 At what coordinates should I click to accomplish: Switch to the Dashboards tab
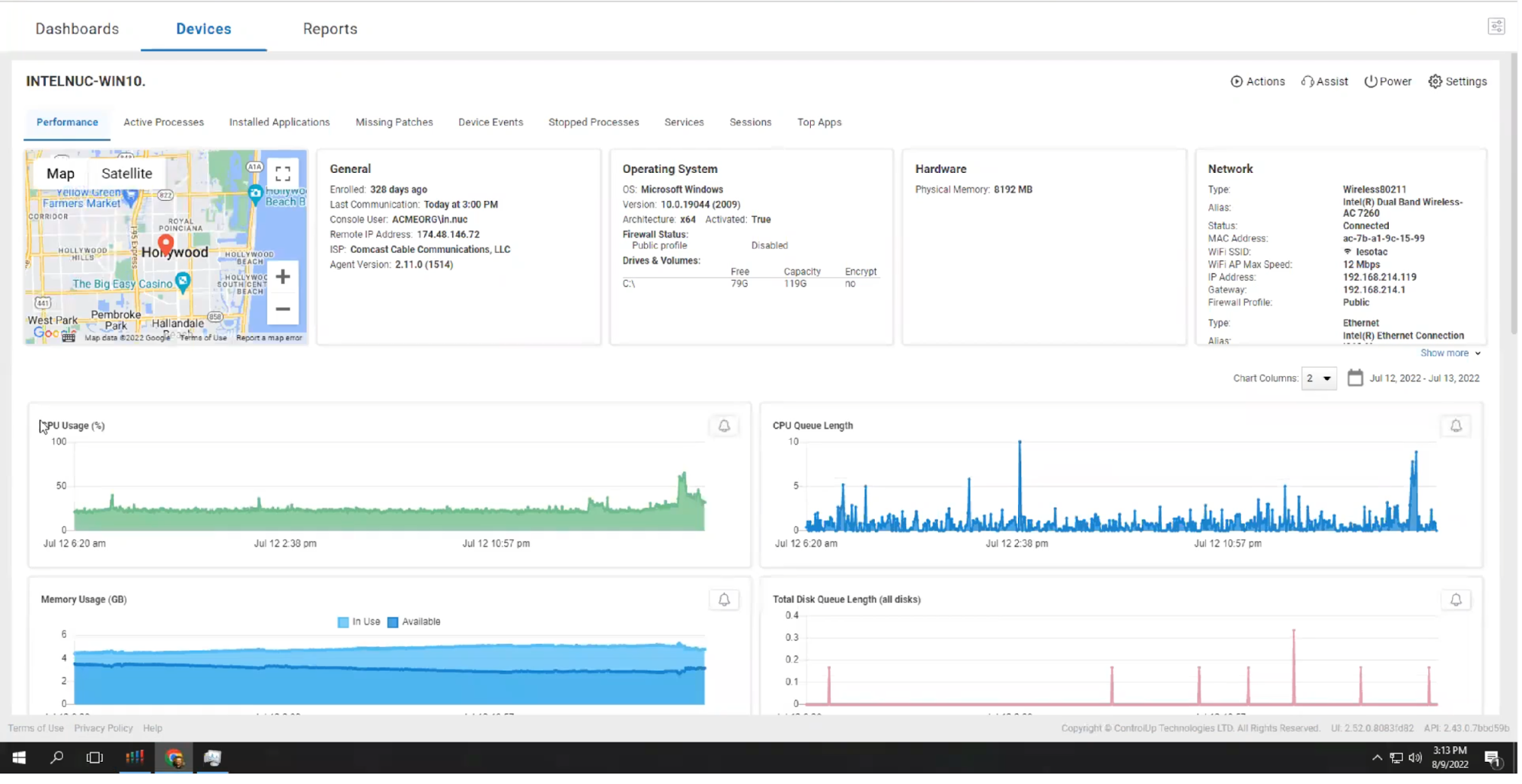[78, 29]
